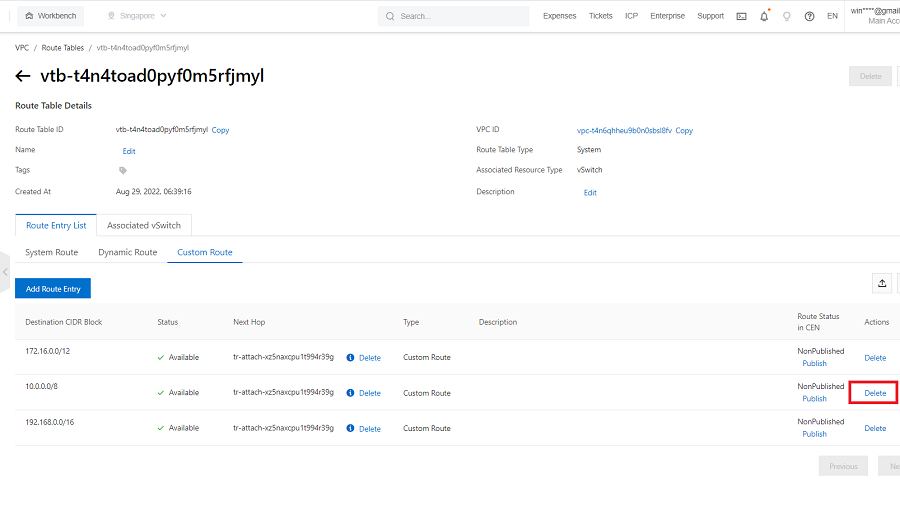Open the notifications bell
The image size is (900, 506).
[764, 16]
